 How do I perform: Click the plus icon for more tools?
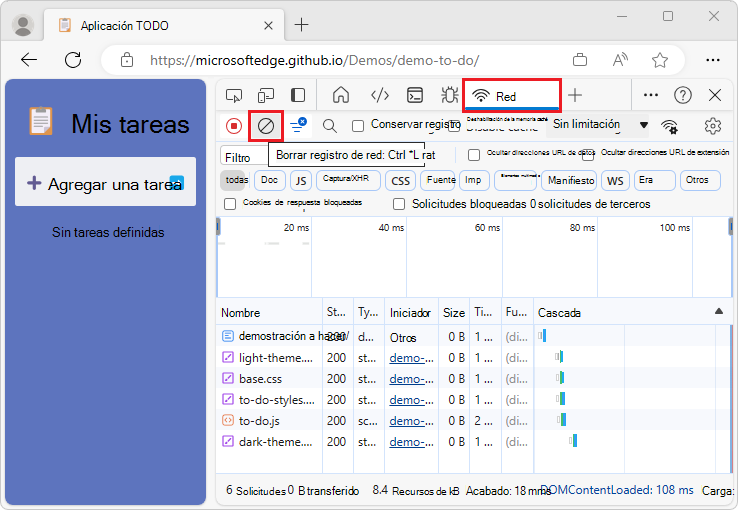click(575, 96)
